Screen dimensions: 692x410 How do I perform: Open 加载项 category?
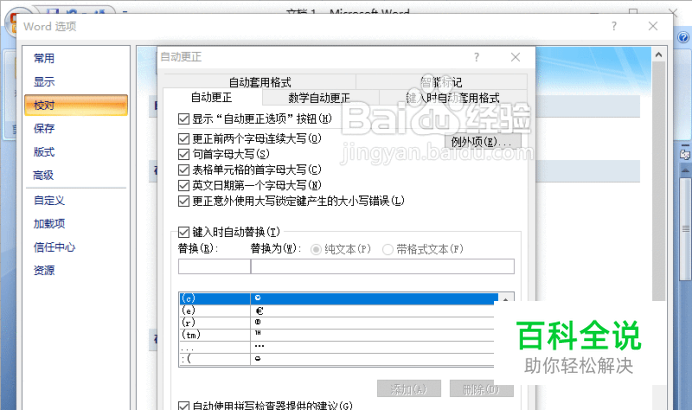tap(49, 224)
